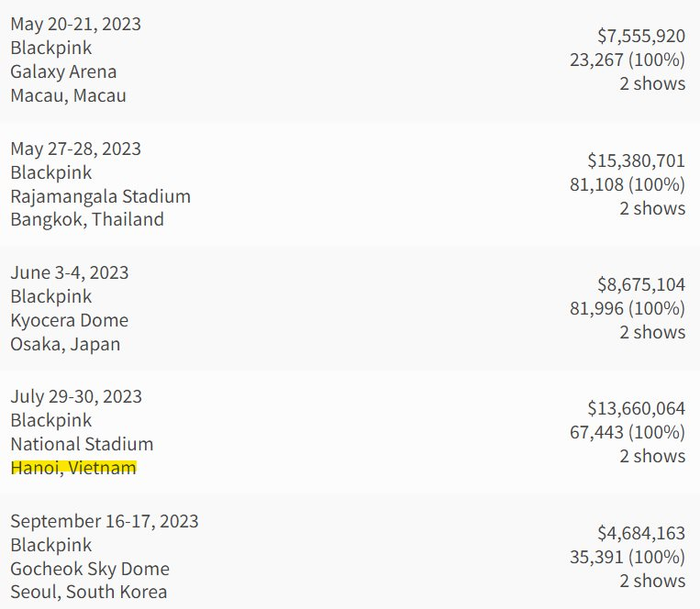Select the $4,684,163 gross figure

point(642,533)
